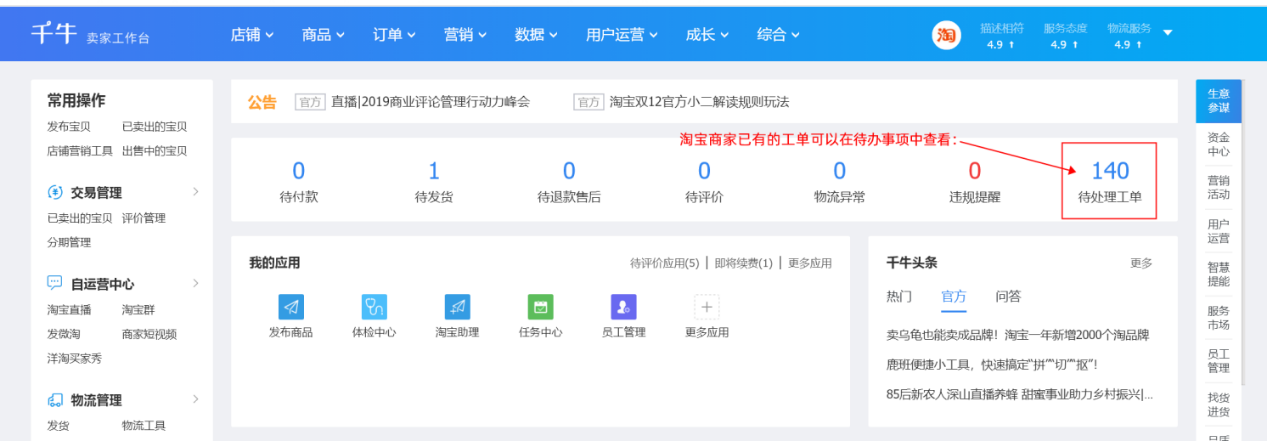Click the 自运营中心 chat bubble icon

(55, 284)
